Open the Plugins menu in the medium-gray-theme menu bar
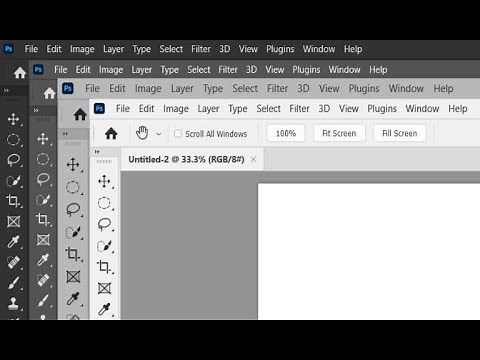480x360 pixels. (x=364, y=89)
